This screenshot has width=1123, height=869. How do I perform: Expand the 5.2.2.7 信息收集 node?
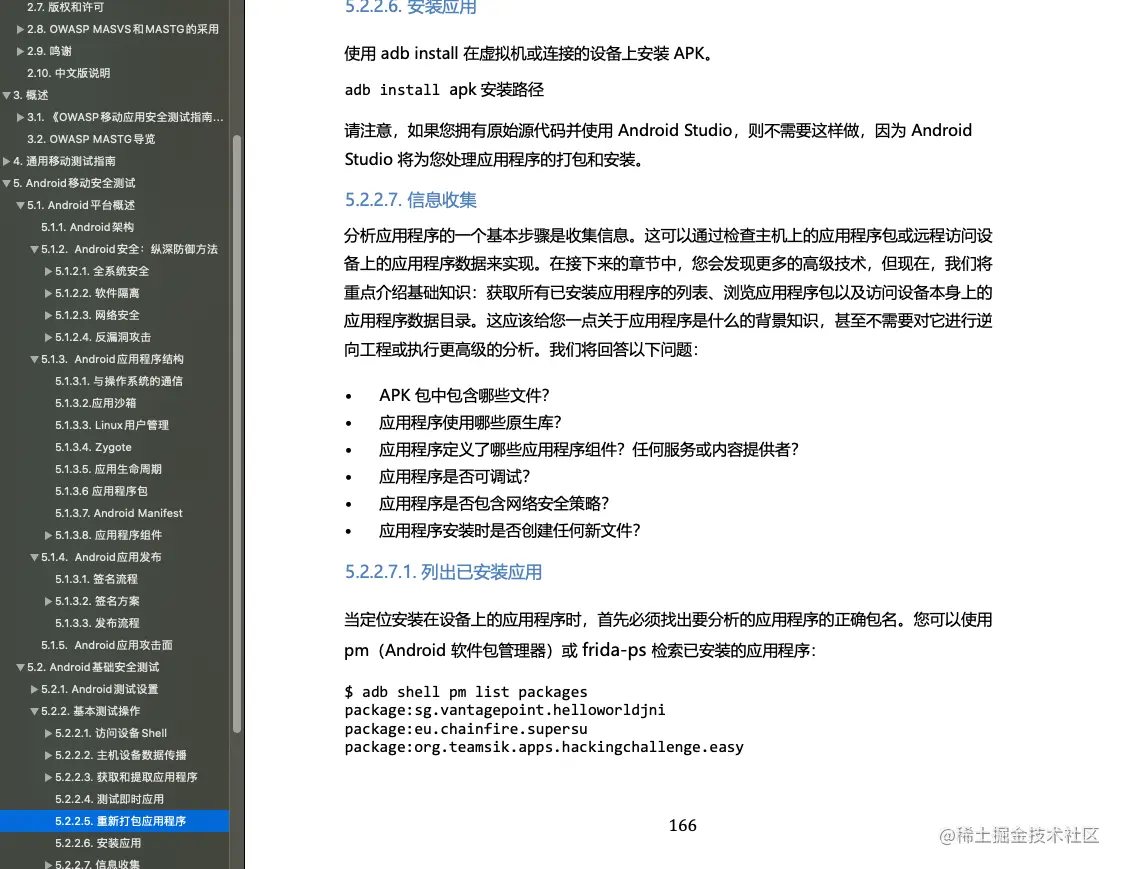(48, 864)
